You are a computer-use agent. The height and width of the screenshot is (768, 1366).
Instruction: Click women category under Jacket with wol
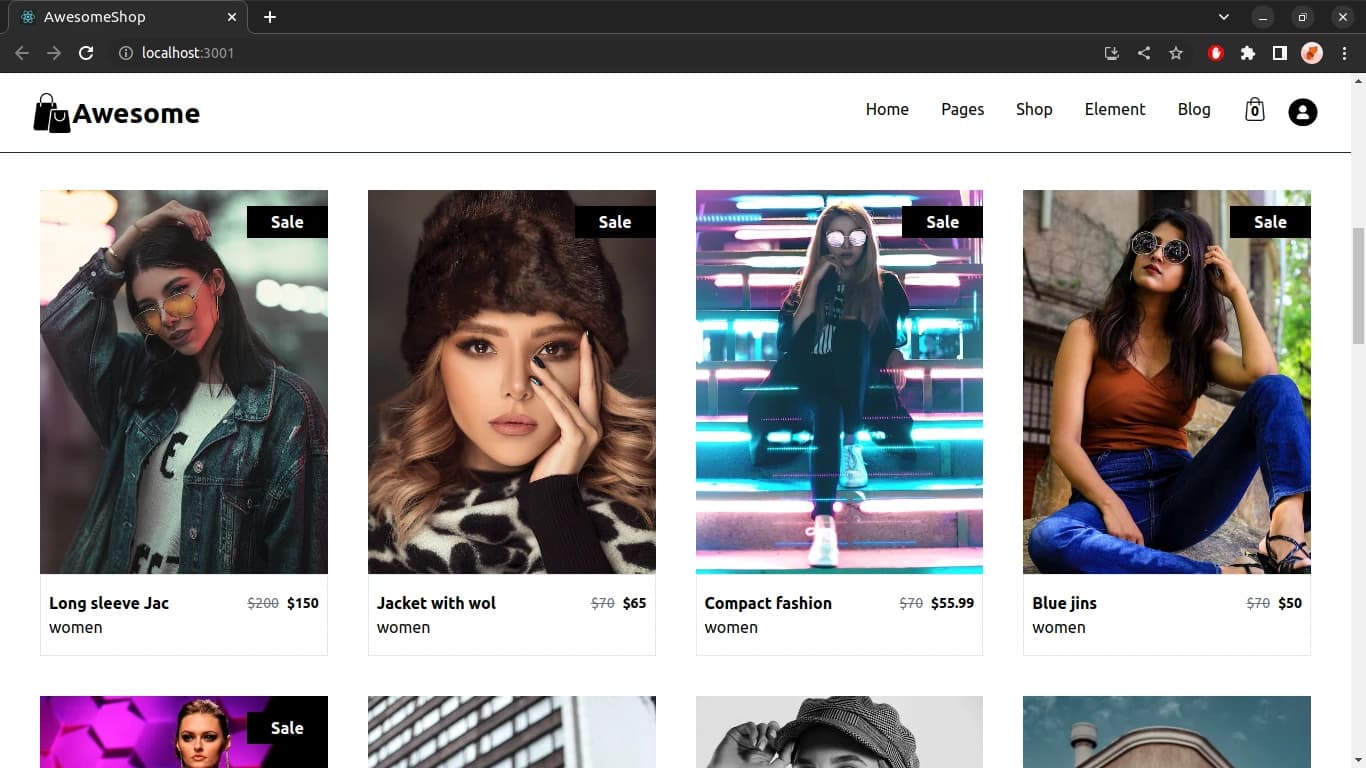click(403, 628)
